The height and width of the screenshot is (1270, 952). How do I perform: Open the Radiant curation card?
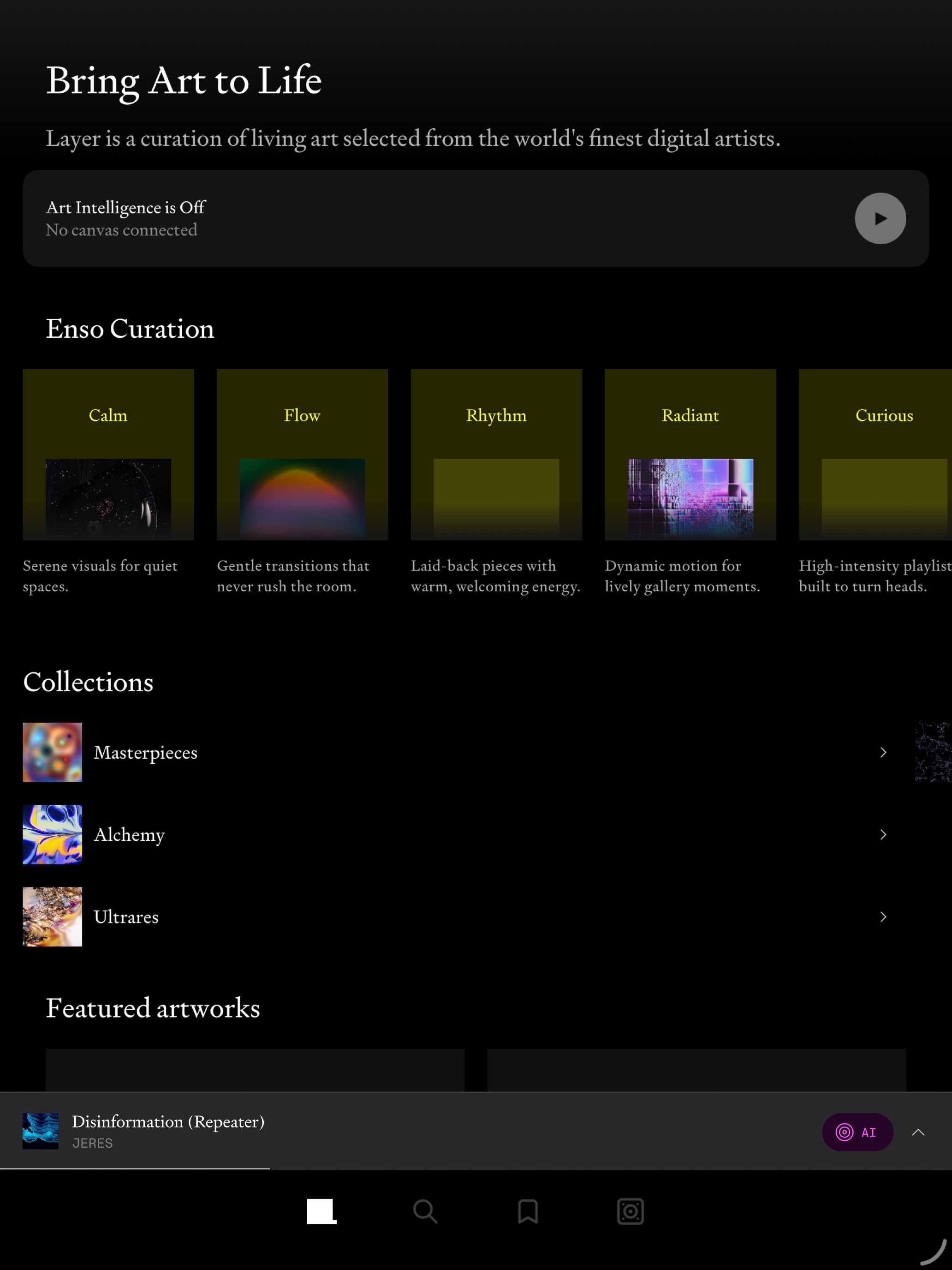690,454
